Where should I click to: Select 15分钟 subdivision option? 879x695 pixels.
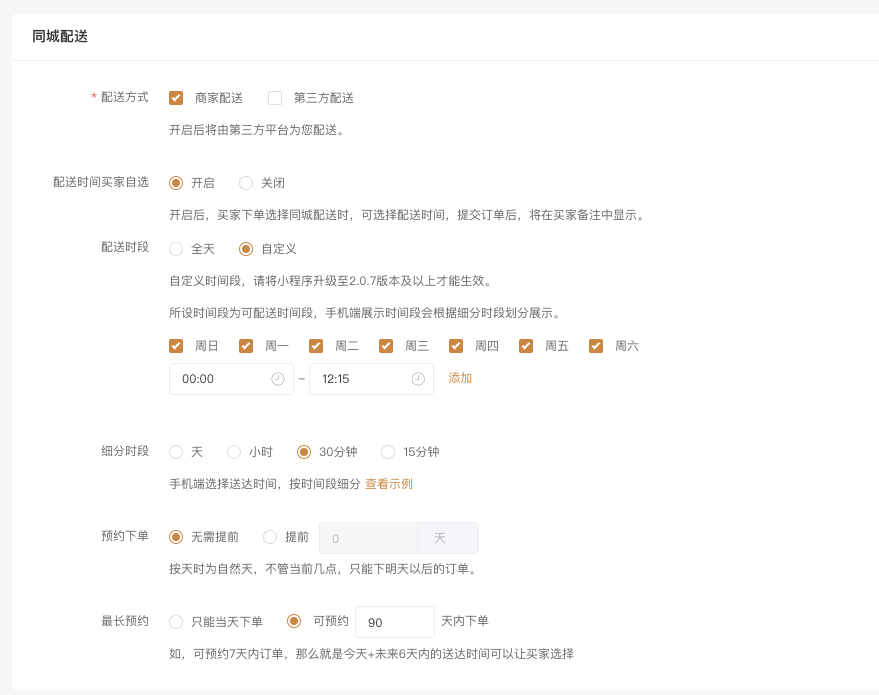(x=388, y=452)
